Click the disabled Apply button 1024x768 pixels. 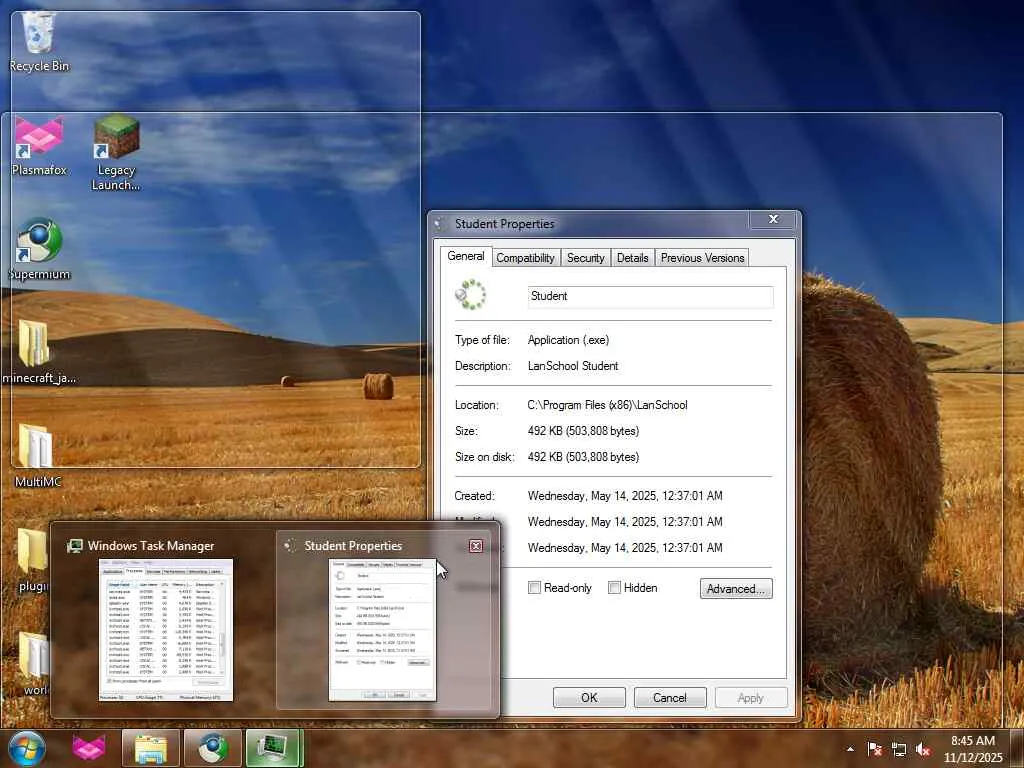(751, 697)
